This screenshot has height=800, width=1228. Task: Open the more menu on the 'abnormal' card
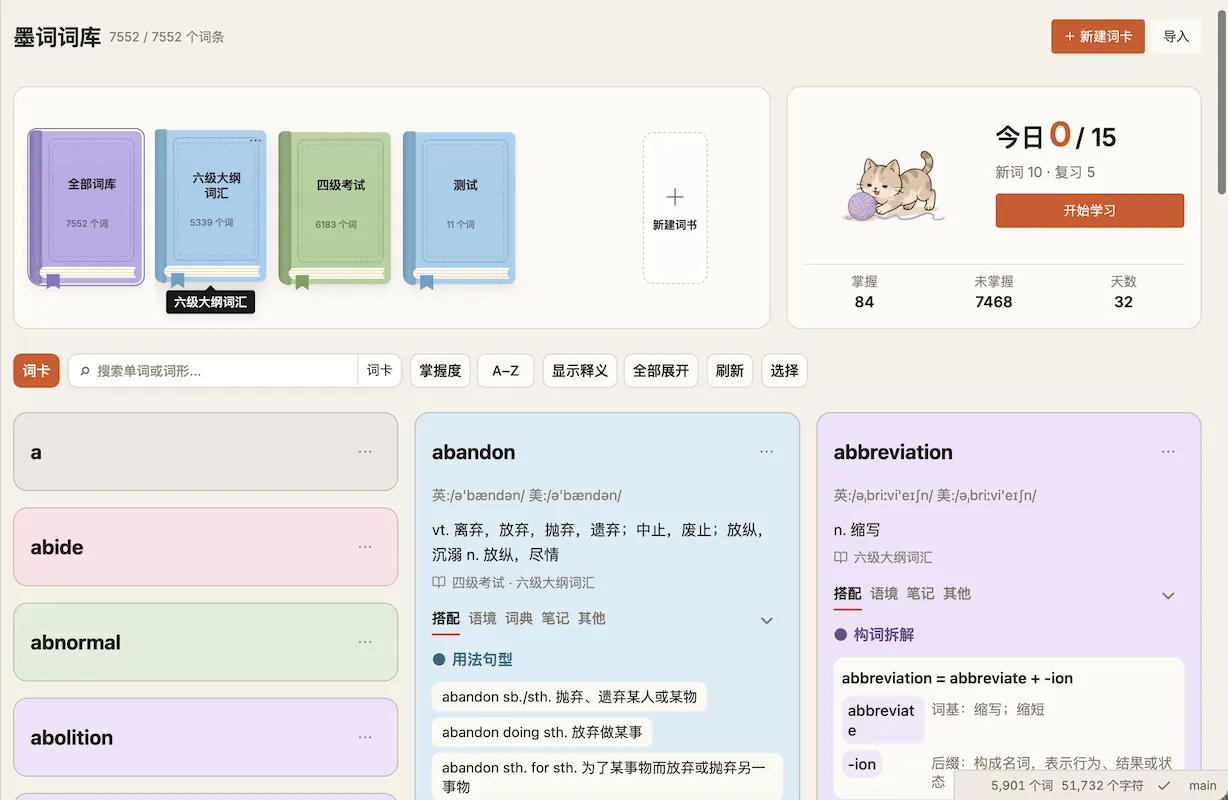click(365, 642)
